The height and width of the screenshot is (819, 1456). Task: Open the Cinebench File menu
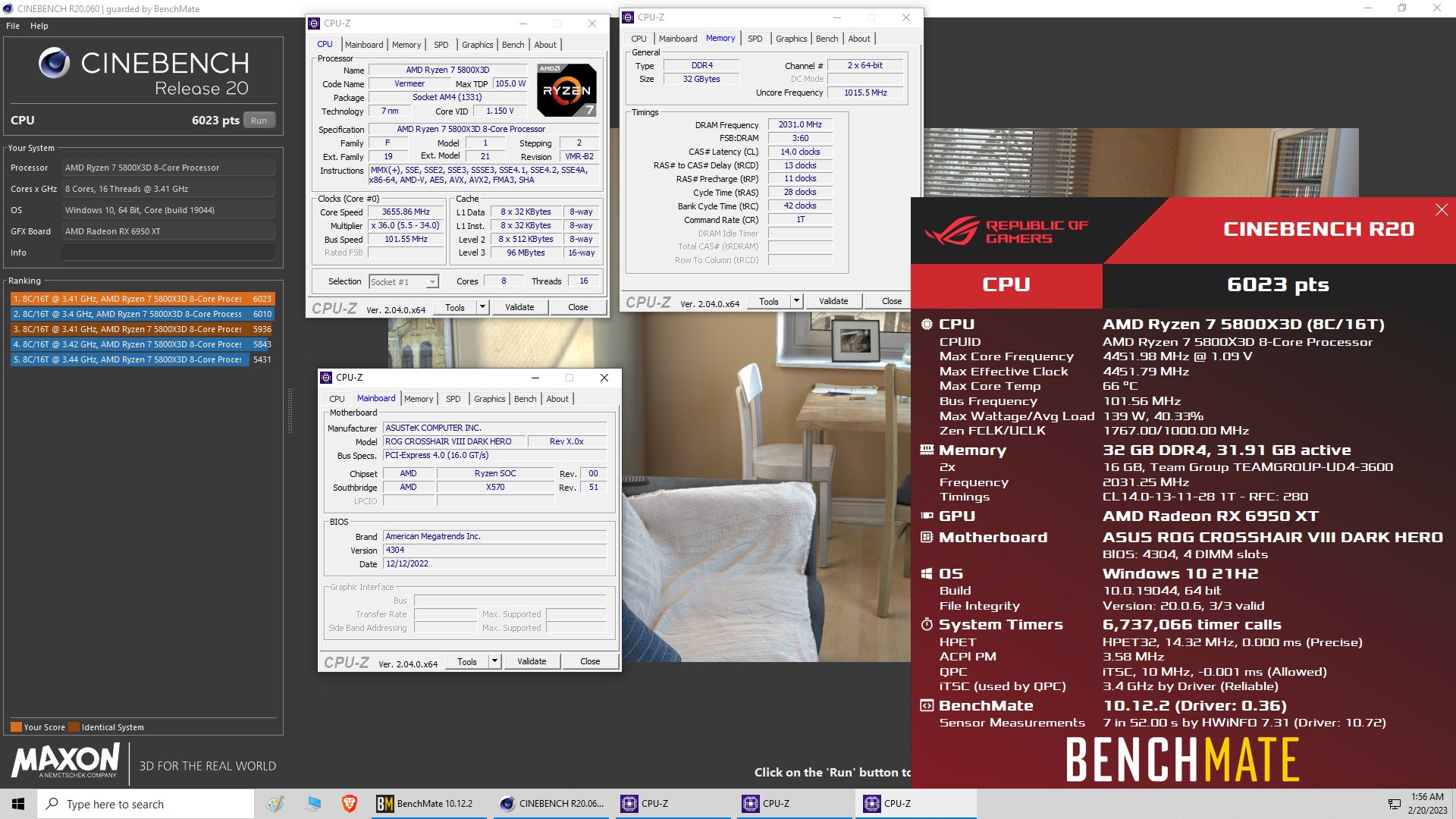pos(13,26)
